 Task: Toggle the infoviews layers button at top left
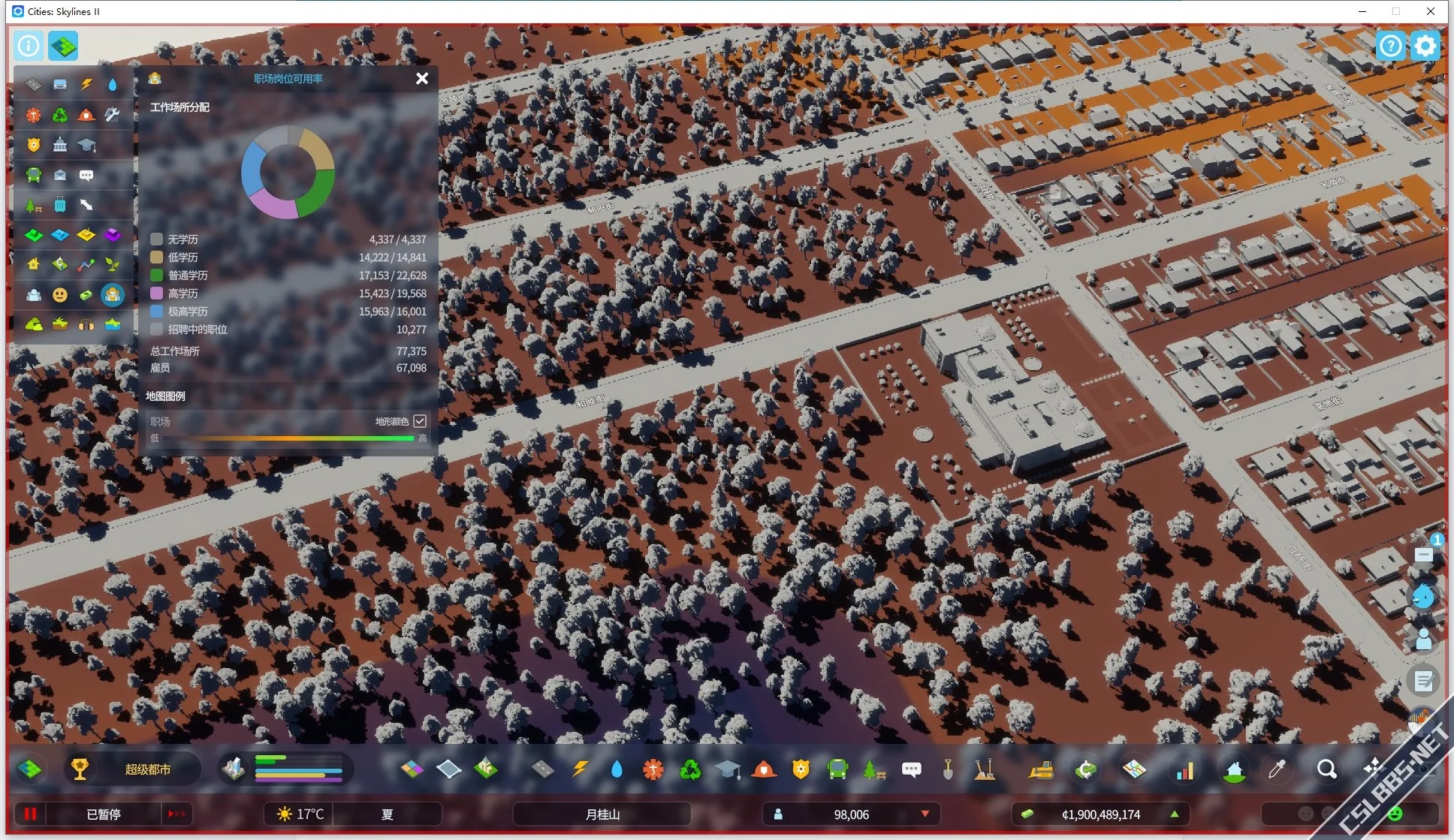[64, 47]
